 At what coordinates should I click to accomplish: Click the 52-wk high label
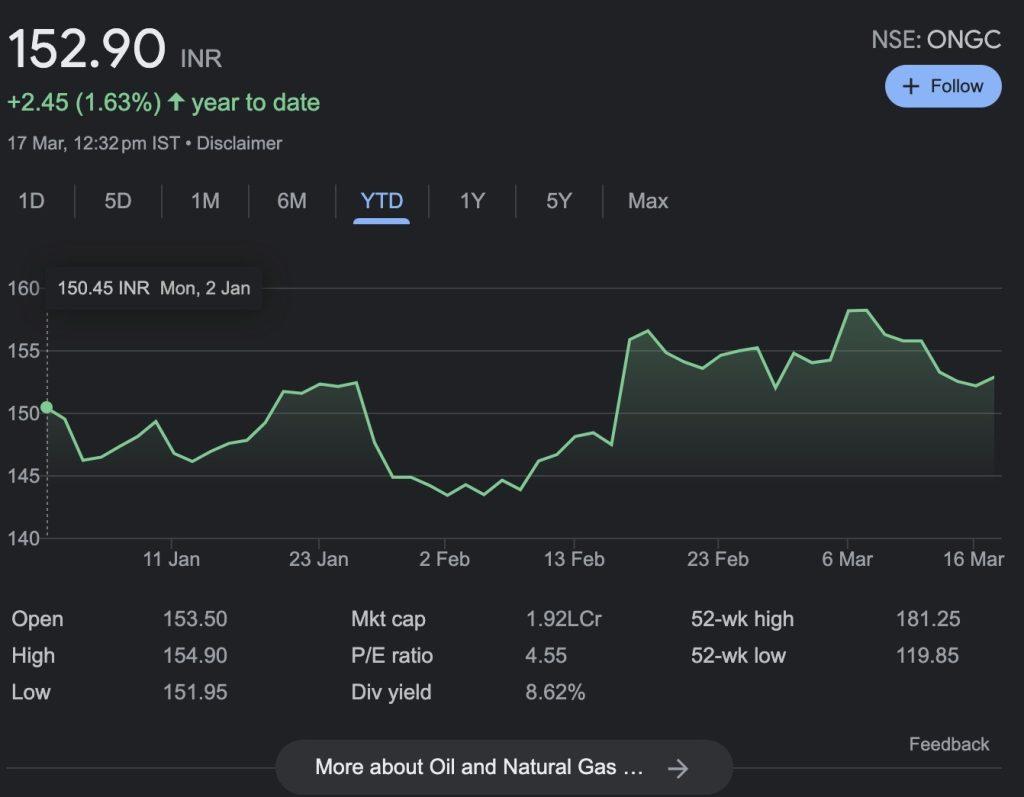coord(743,619)
